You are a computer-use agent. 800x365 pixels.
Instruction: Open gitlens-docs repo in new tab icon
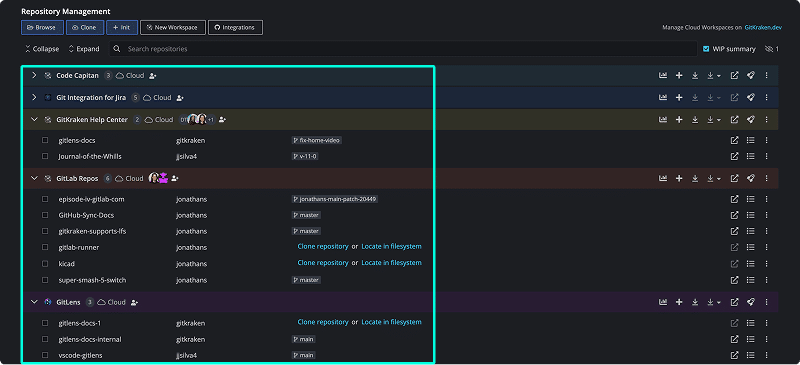pyautogui.click(x=734, y=140)
